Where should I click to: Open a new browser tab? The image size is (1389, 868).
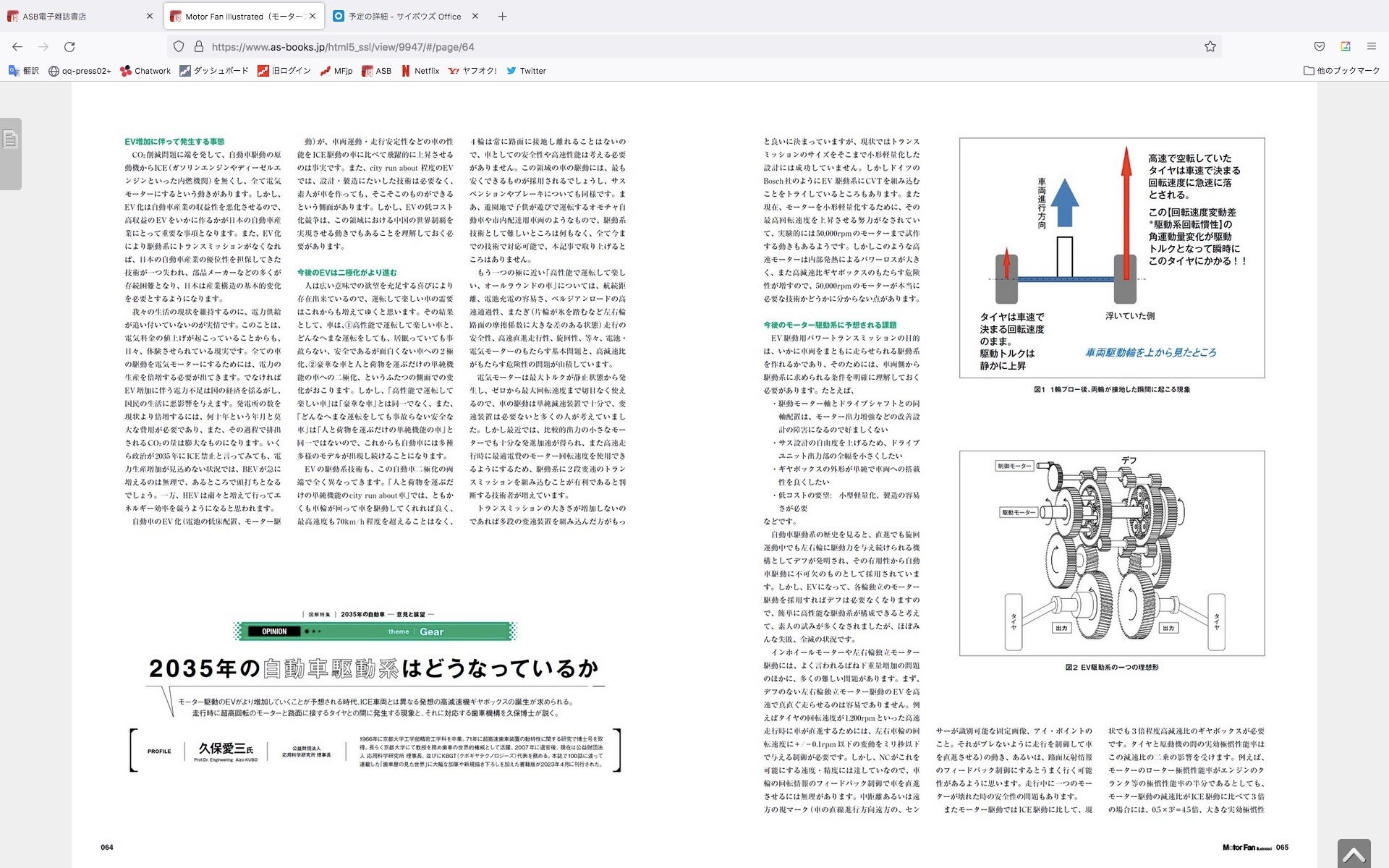click(x=502, y=16)
